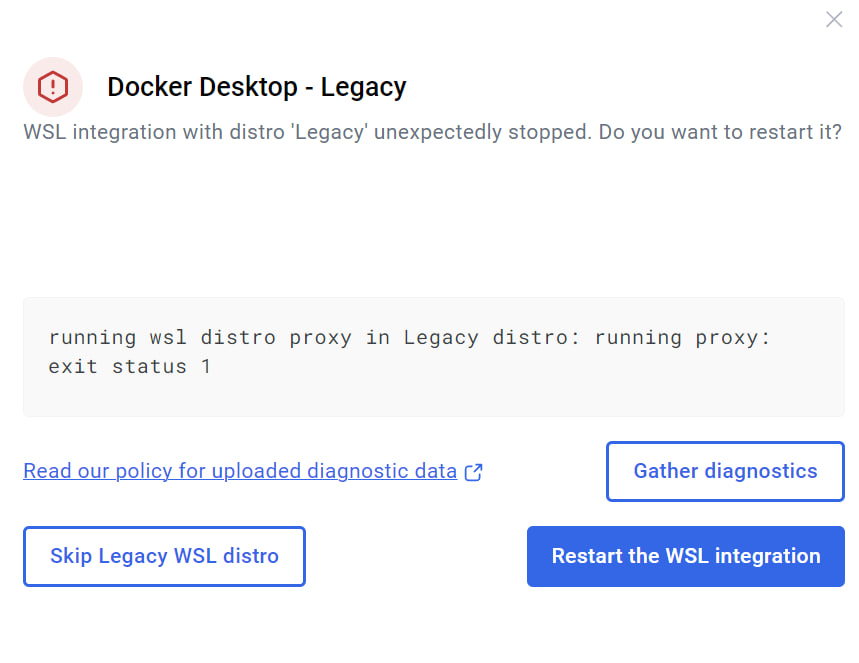Click the 'running proxy:' text in error box

coord(682,338)
